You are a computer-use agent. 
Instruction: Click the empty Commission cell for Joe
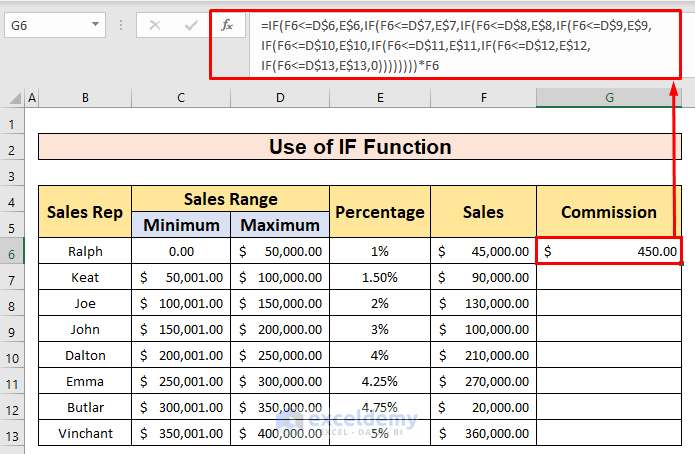608,304
